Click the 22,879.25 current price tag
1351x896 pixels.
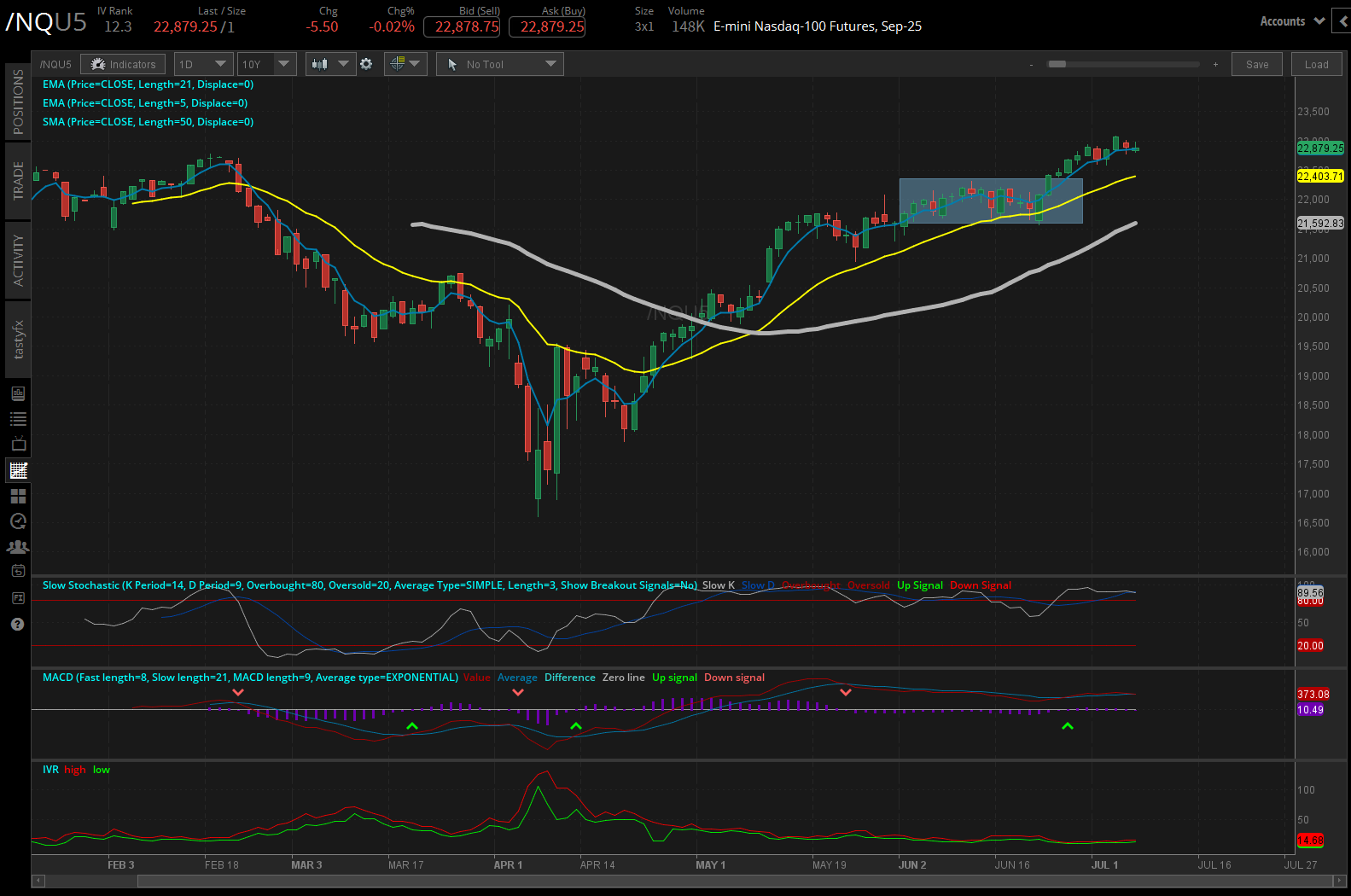tap(1320, 148)
